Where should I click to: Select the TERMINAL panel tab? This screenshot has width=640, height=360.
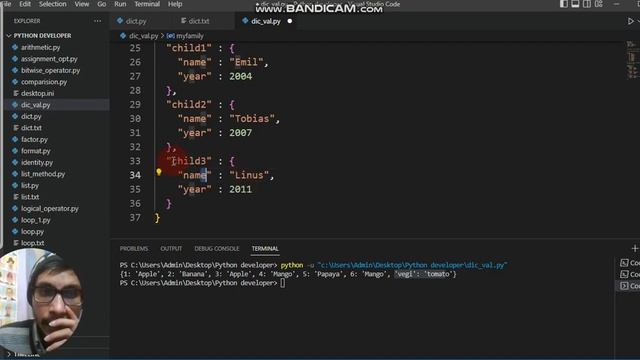tap(265, 249)
